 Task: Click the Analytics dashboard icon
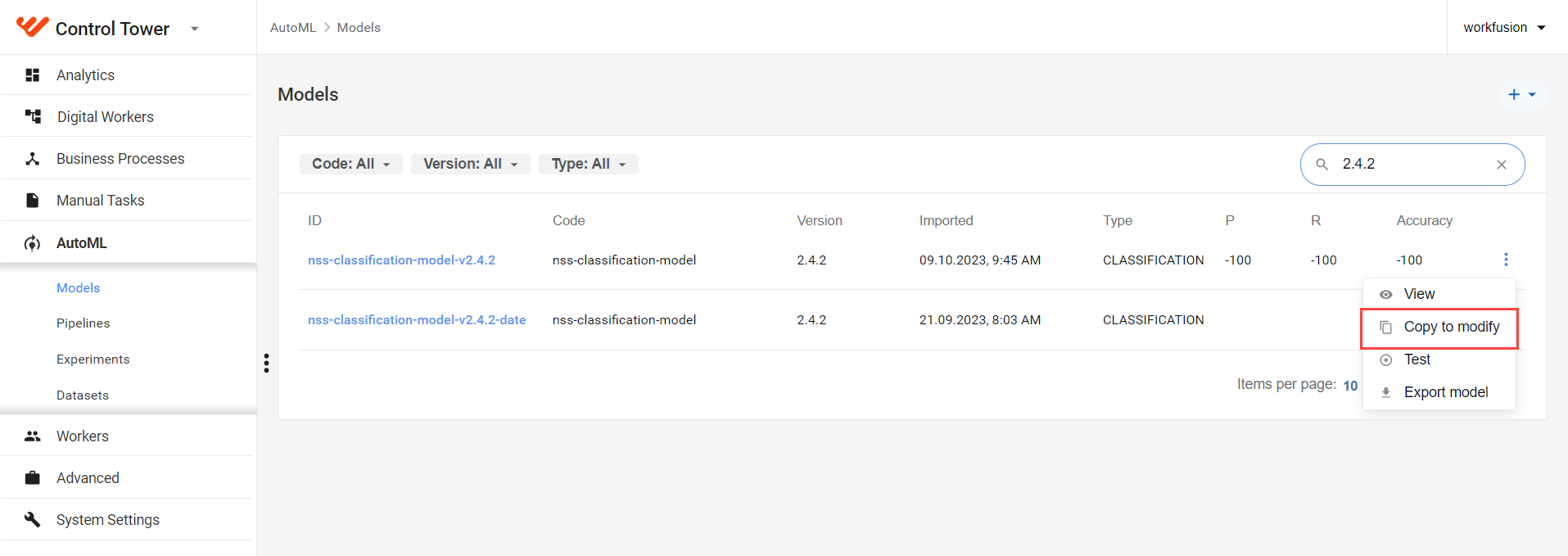pos(33,75)
